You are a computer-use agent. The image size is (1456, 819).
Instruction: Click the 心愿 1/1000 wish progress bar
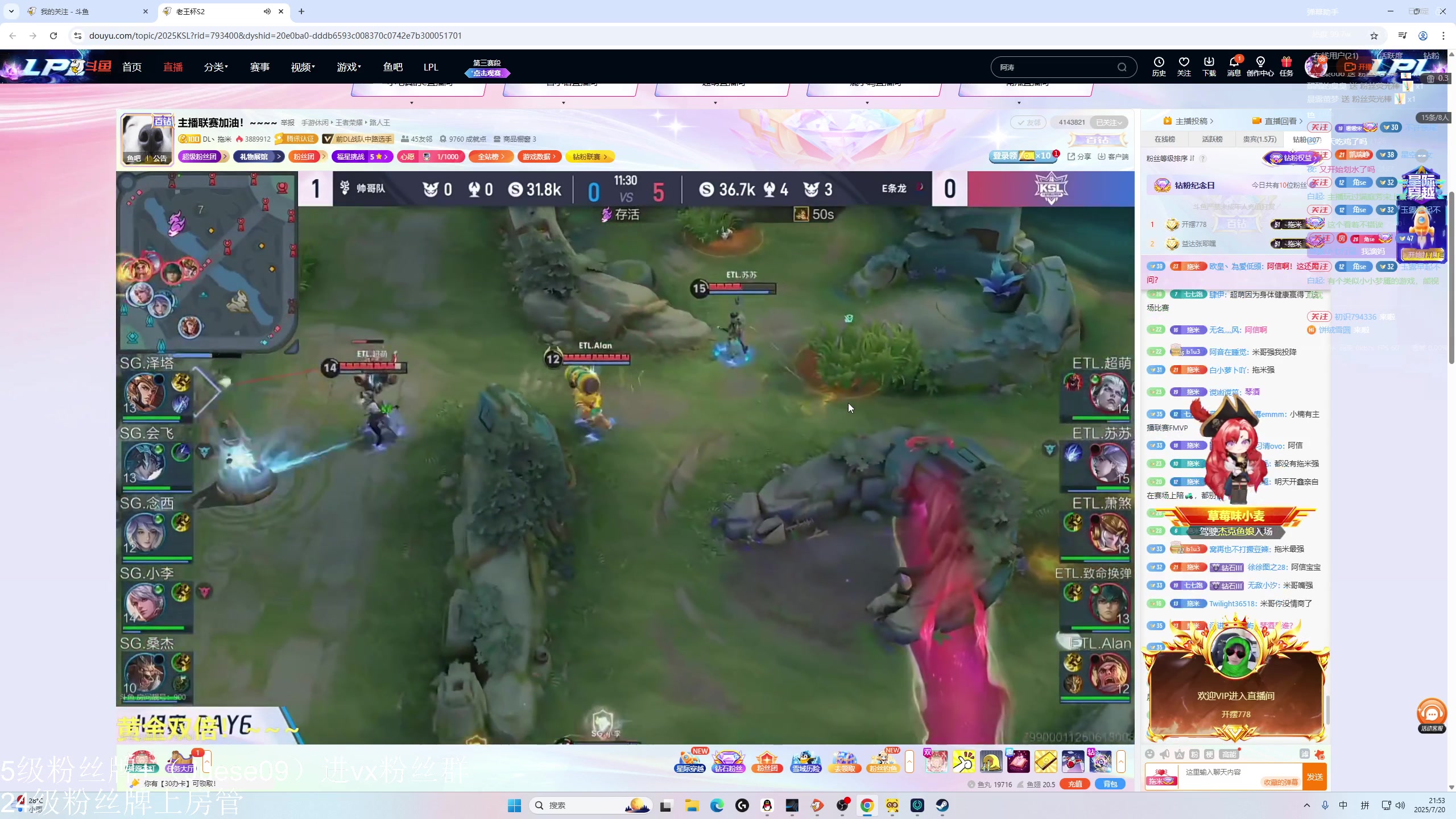click(x=431, y=156)
